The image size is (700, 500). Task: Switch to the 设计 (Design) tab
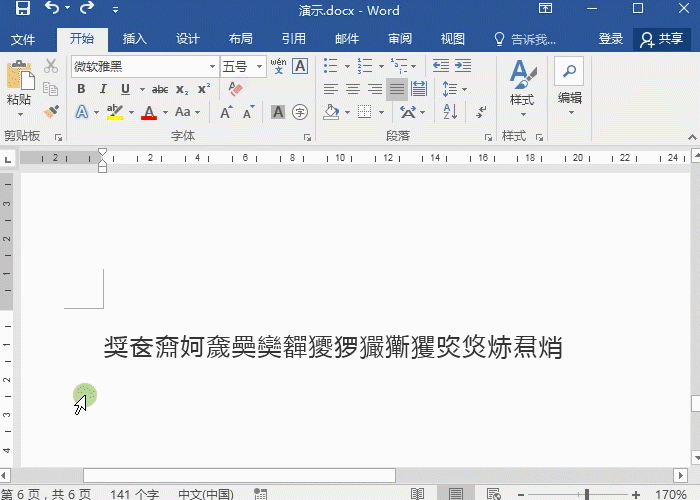(188, 39)
